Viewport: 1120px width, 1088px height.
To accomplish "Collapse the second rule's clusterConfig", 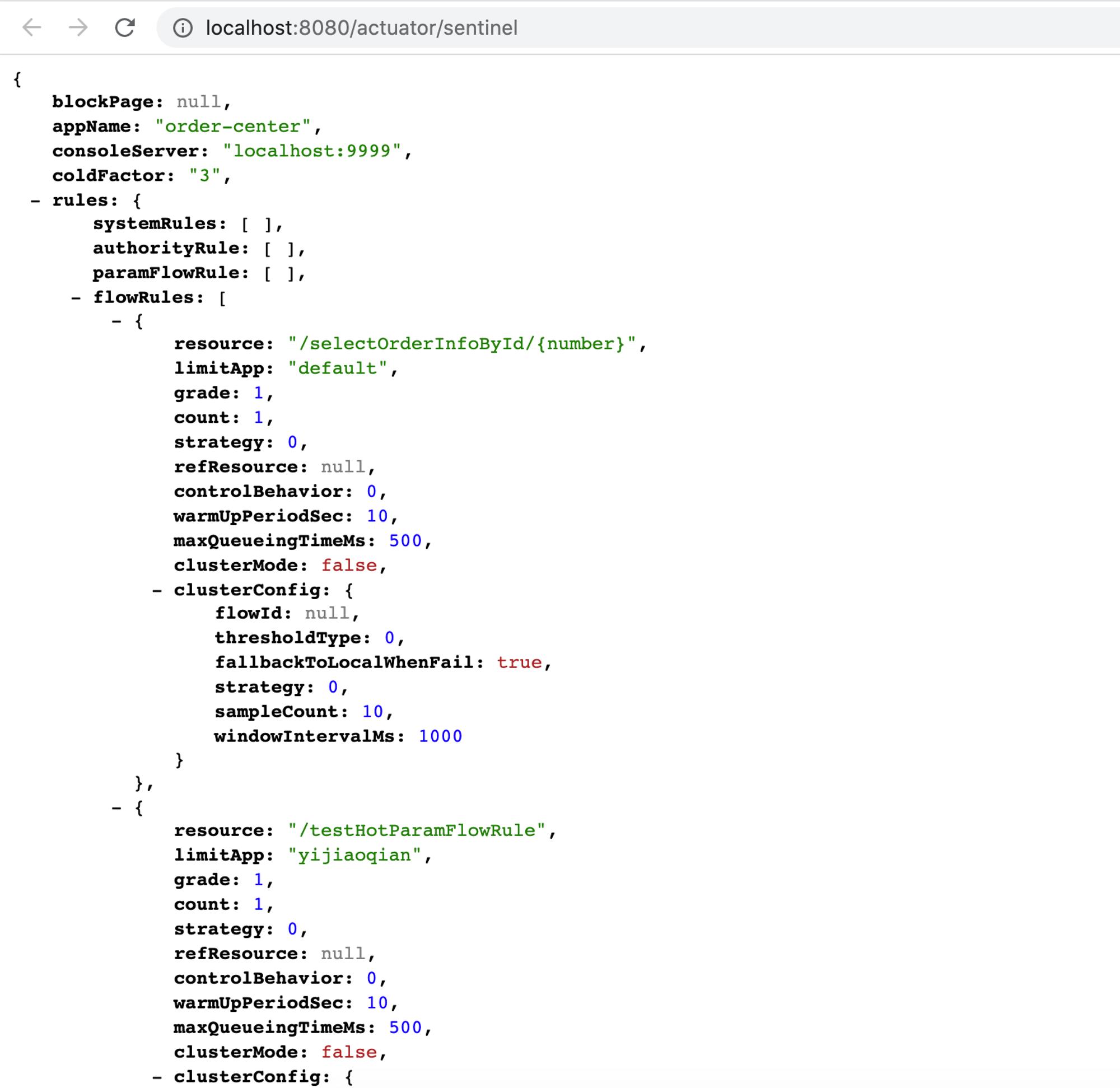I will 157,1077.
